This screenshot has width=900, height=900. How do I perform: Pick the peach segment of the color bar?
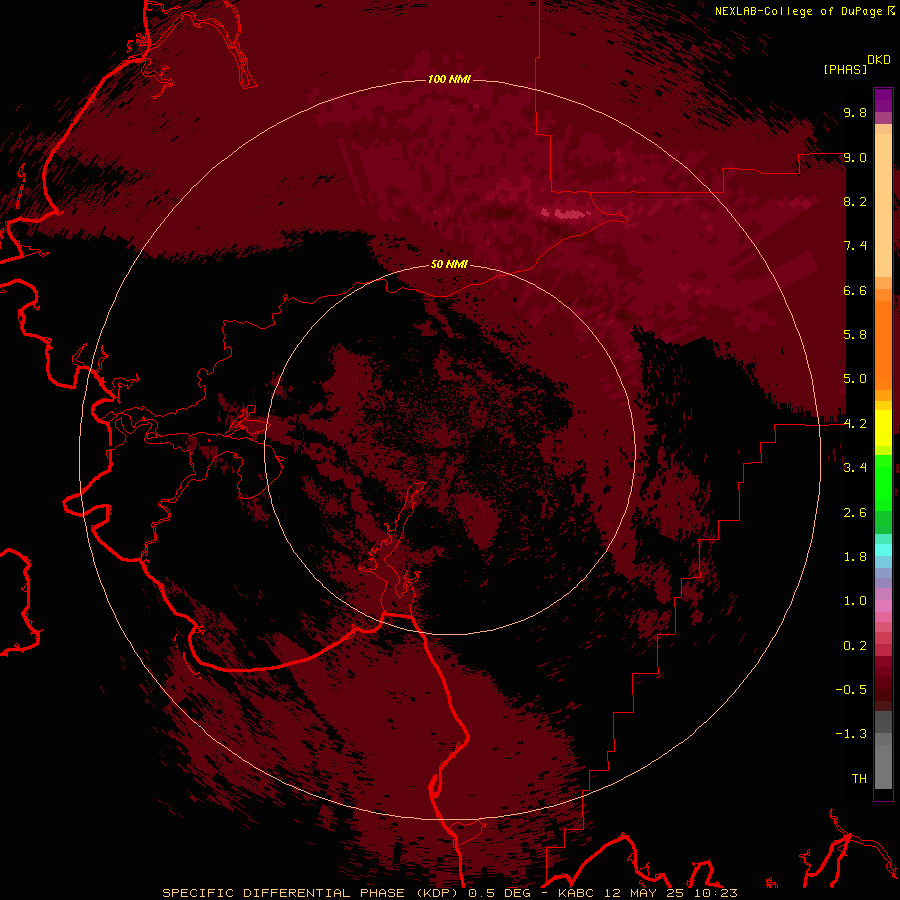883,204
